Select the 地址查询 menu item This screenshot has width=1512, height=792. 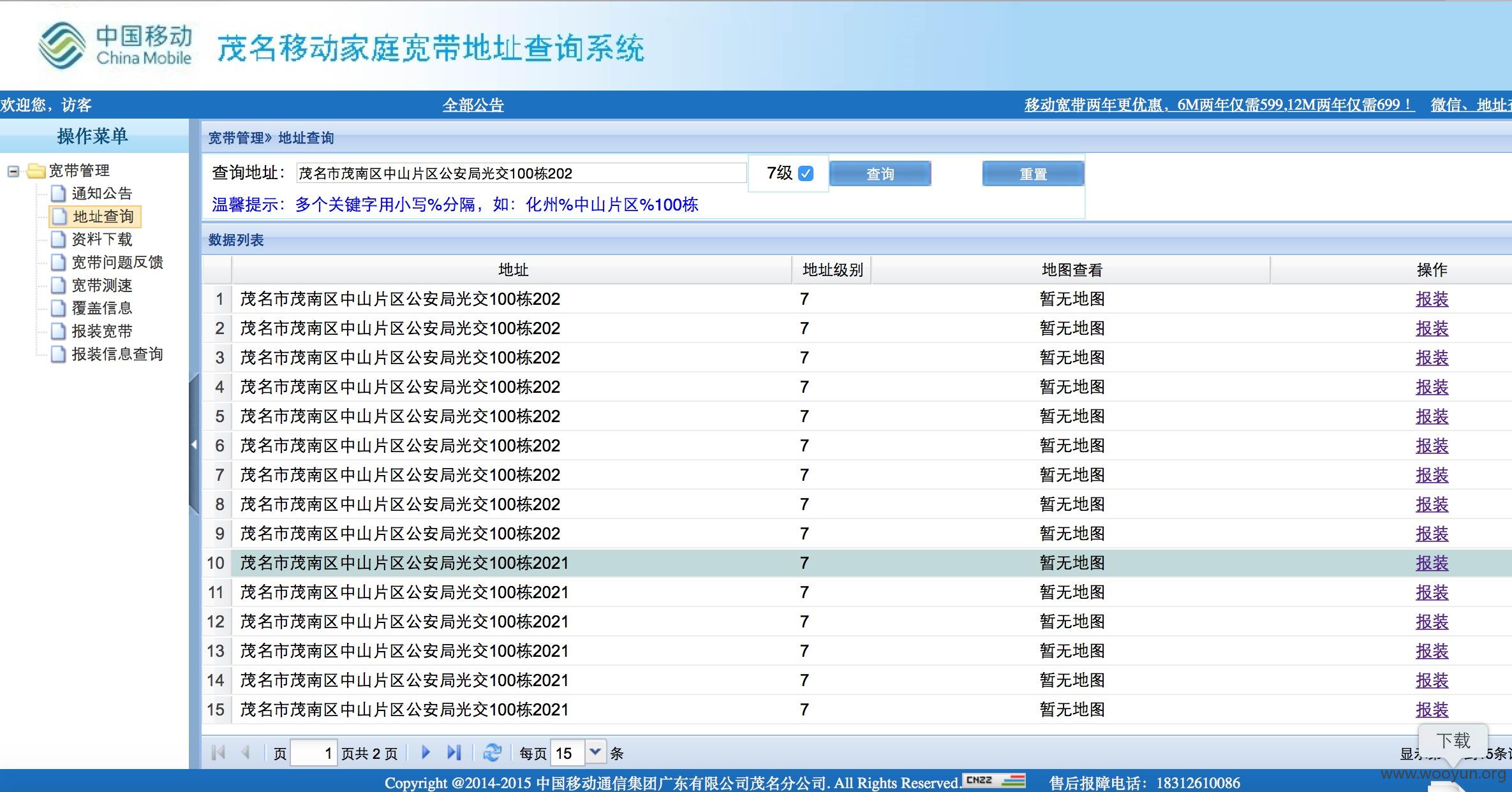click(x=103, y=216)
